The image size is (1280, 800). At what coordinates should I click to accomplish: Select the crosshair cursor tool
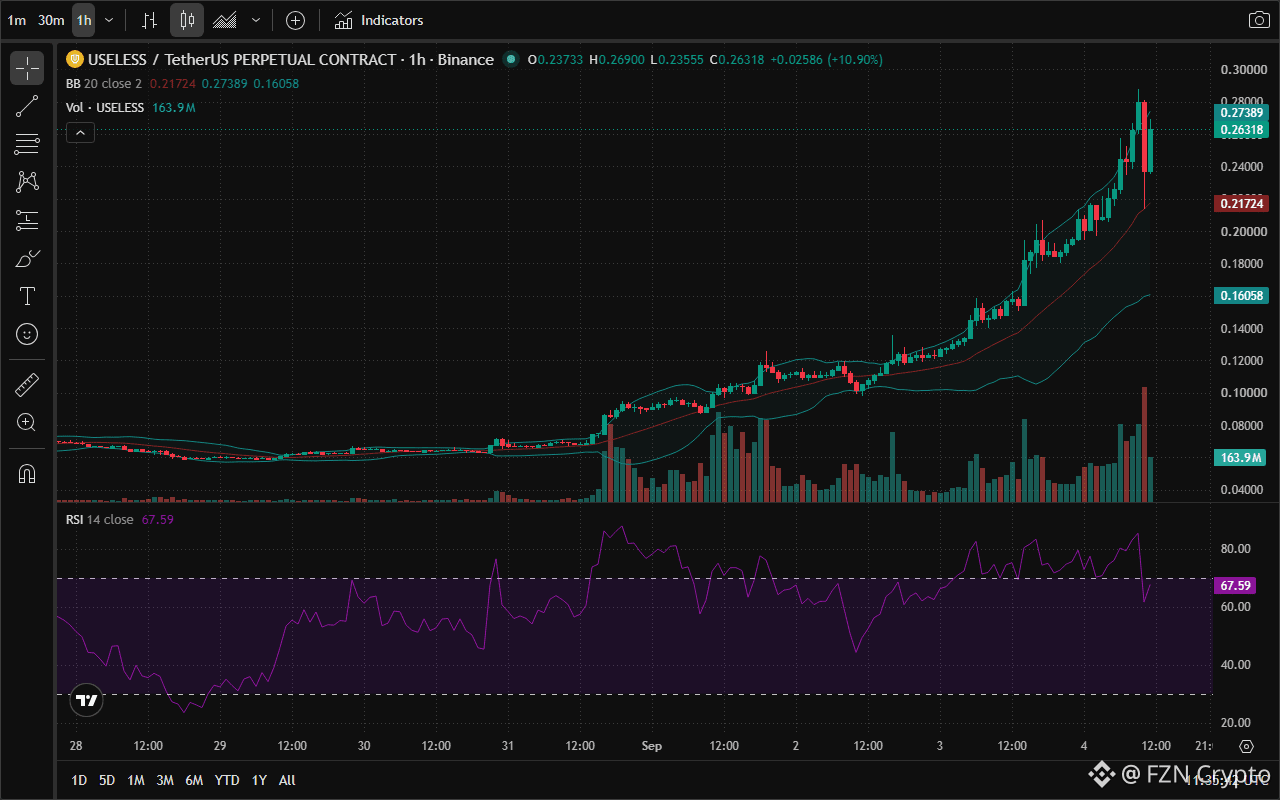27,68
